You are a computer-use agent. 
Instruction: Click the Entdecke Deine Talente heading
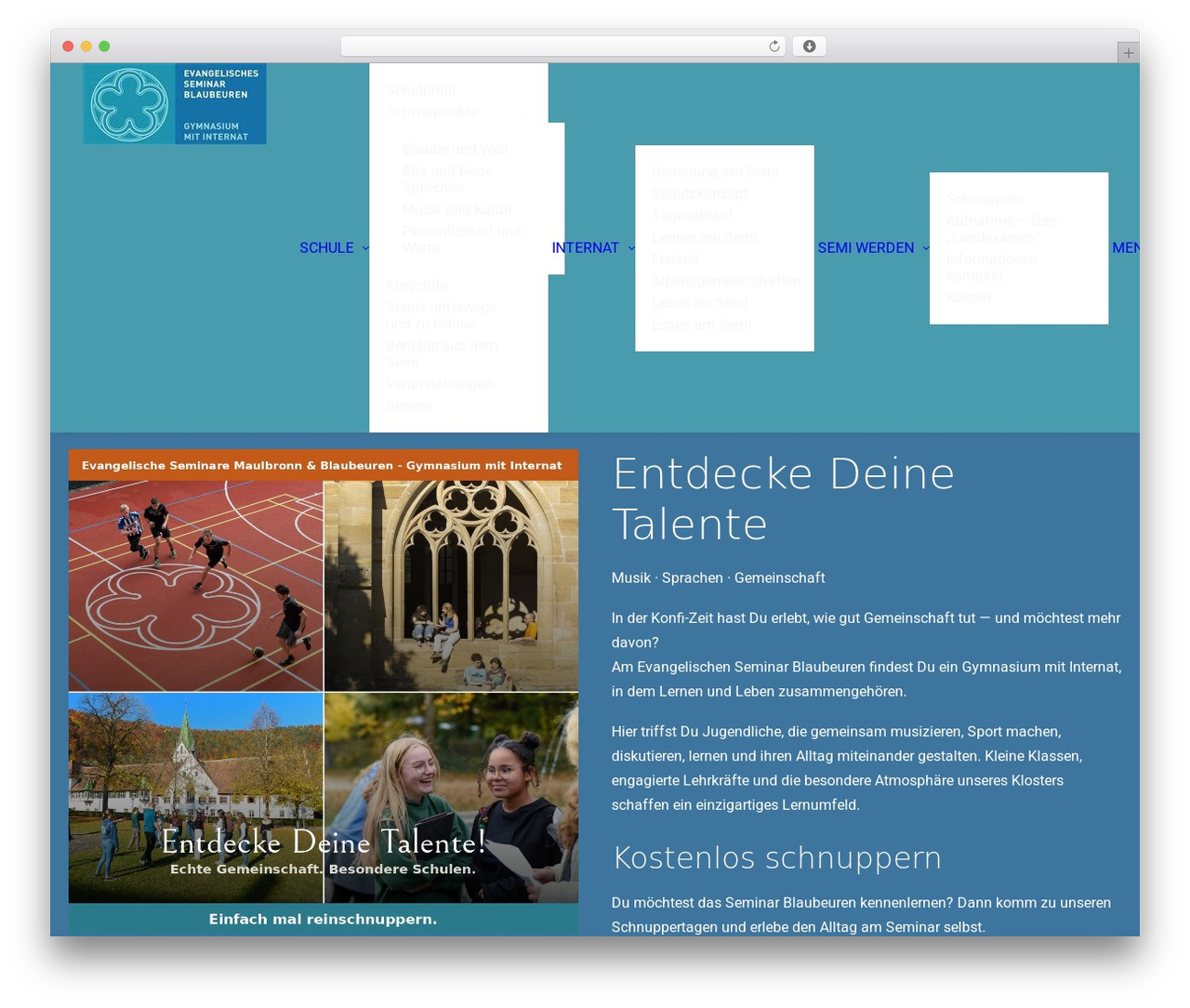(784, 498)
